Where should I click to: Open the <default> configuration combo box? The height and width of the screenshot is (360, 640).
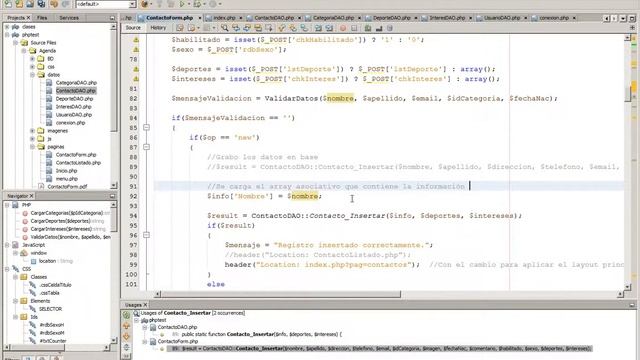point(106,4)
